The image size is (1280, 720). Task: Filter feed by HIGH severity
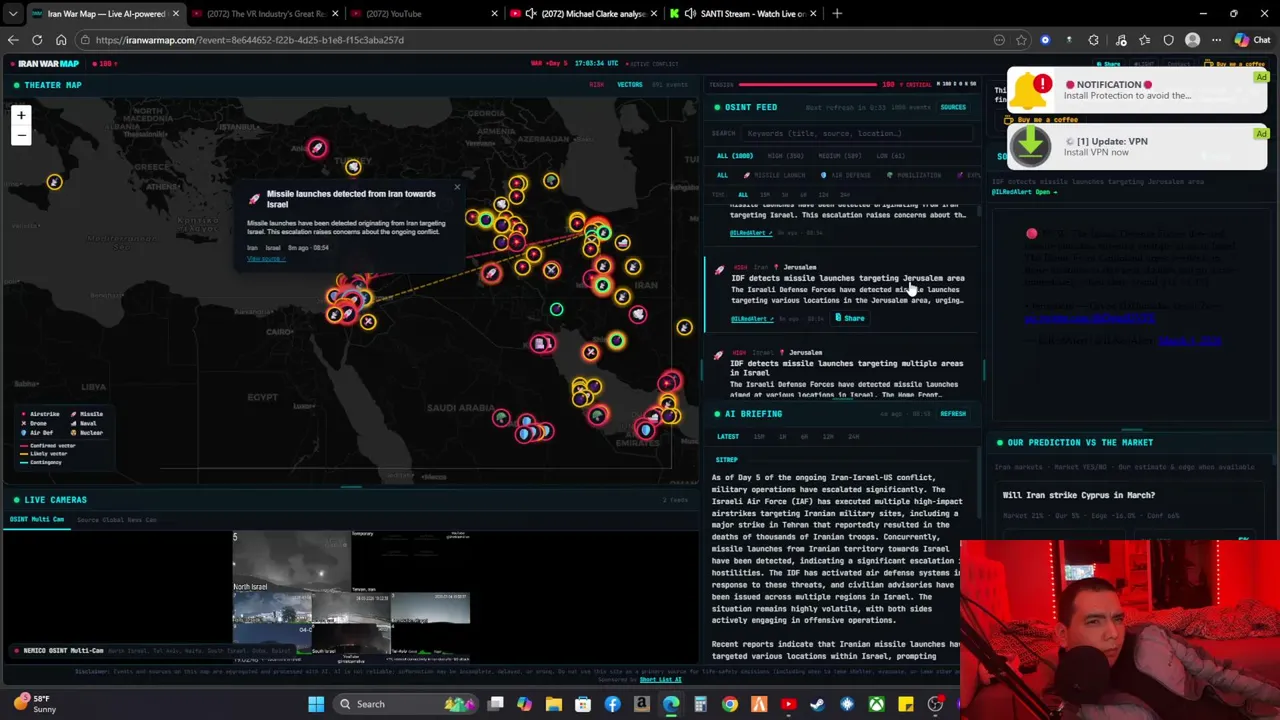click(786, 156)
